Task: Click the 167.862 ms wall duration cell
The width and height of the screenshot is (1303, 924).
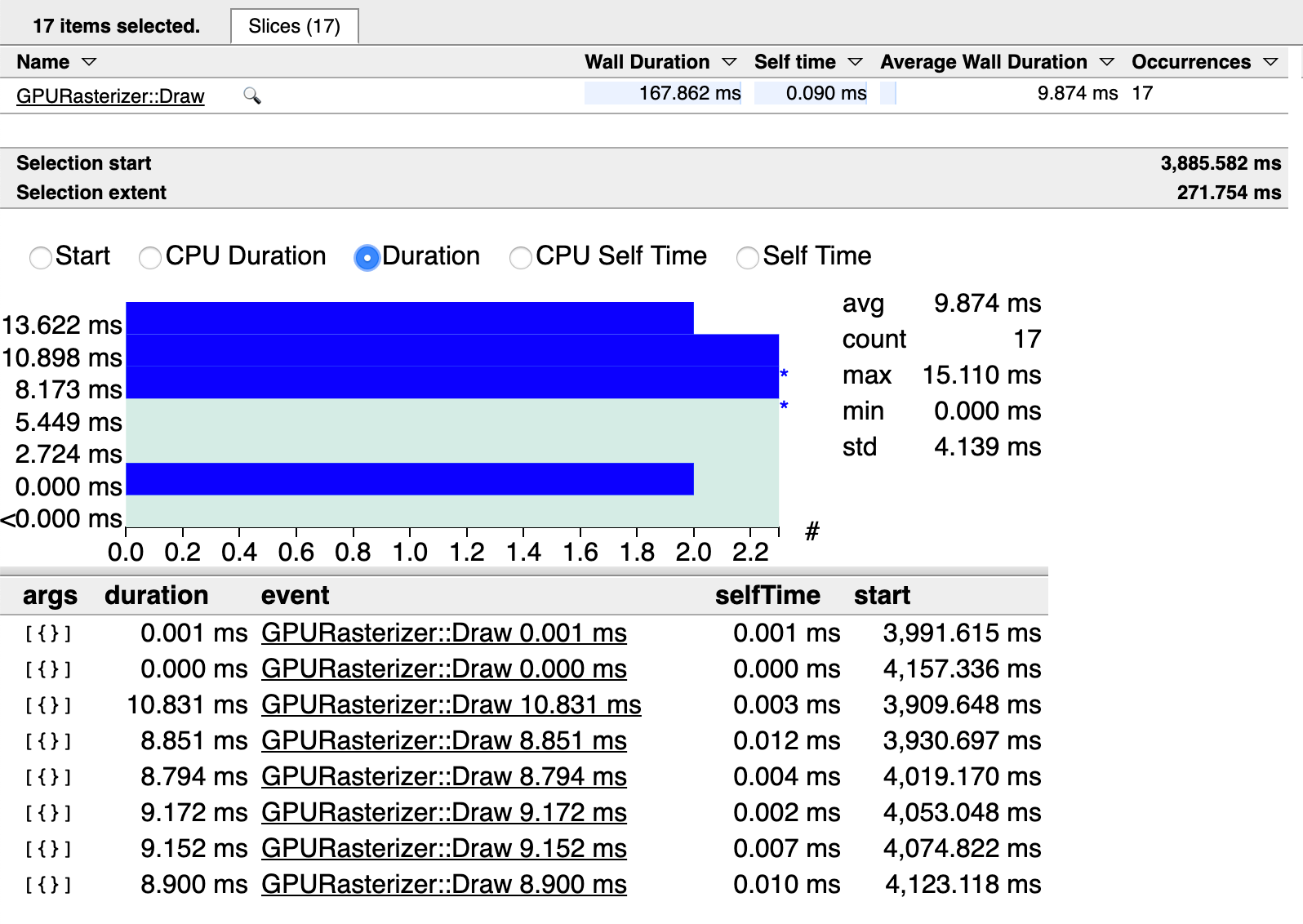Action: click(663, 93)
